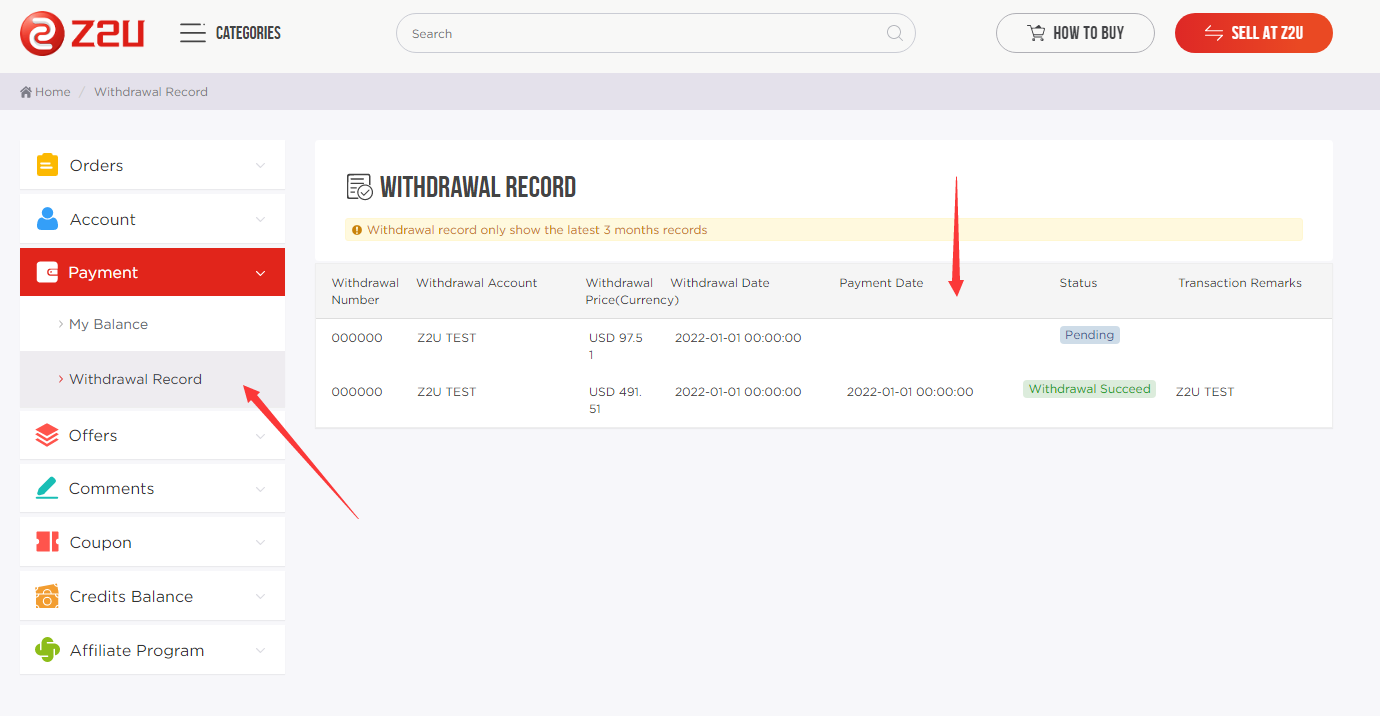
Task: Open the Comments sidebar menu
Action: point(152,488)
